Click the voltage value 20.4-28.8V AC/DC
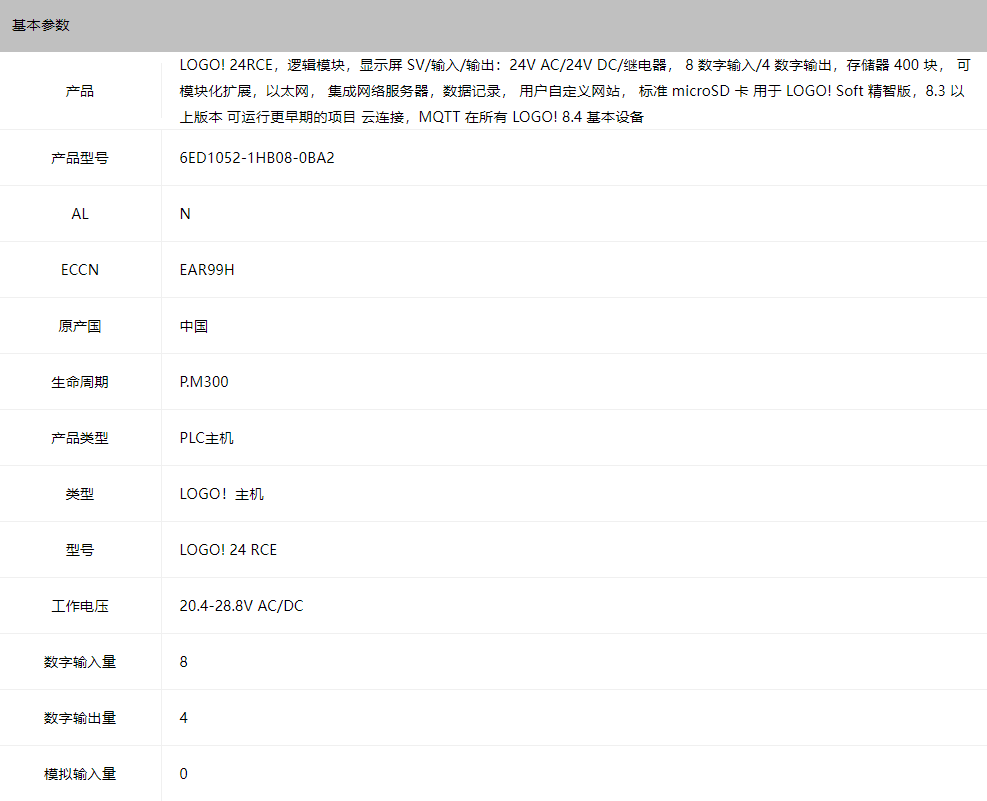987x801 pixels. [x=242, y=606]
